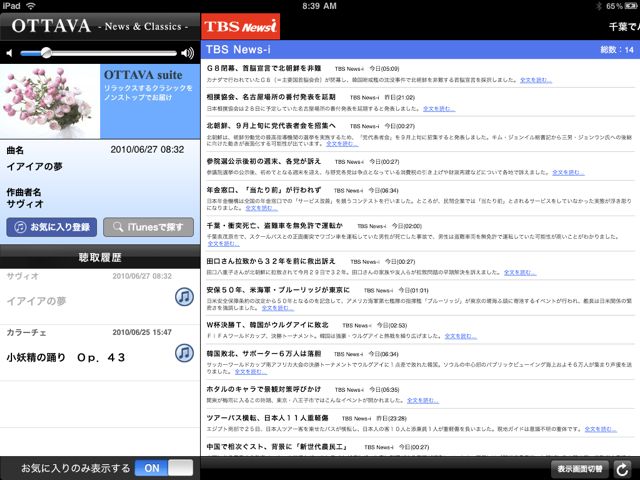The width and height of the screenshot is (640, 480).
Task: Open iTunes icon for イアイアの夢 history row
Action: pos(184,297)
